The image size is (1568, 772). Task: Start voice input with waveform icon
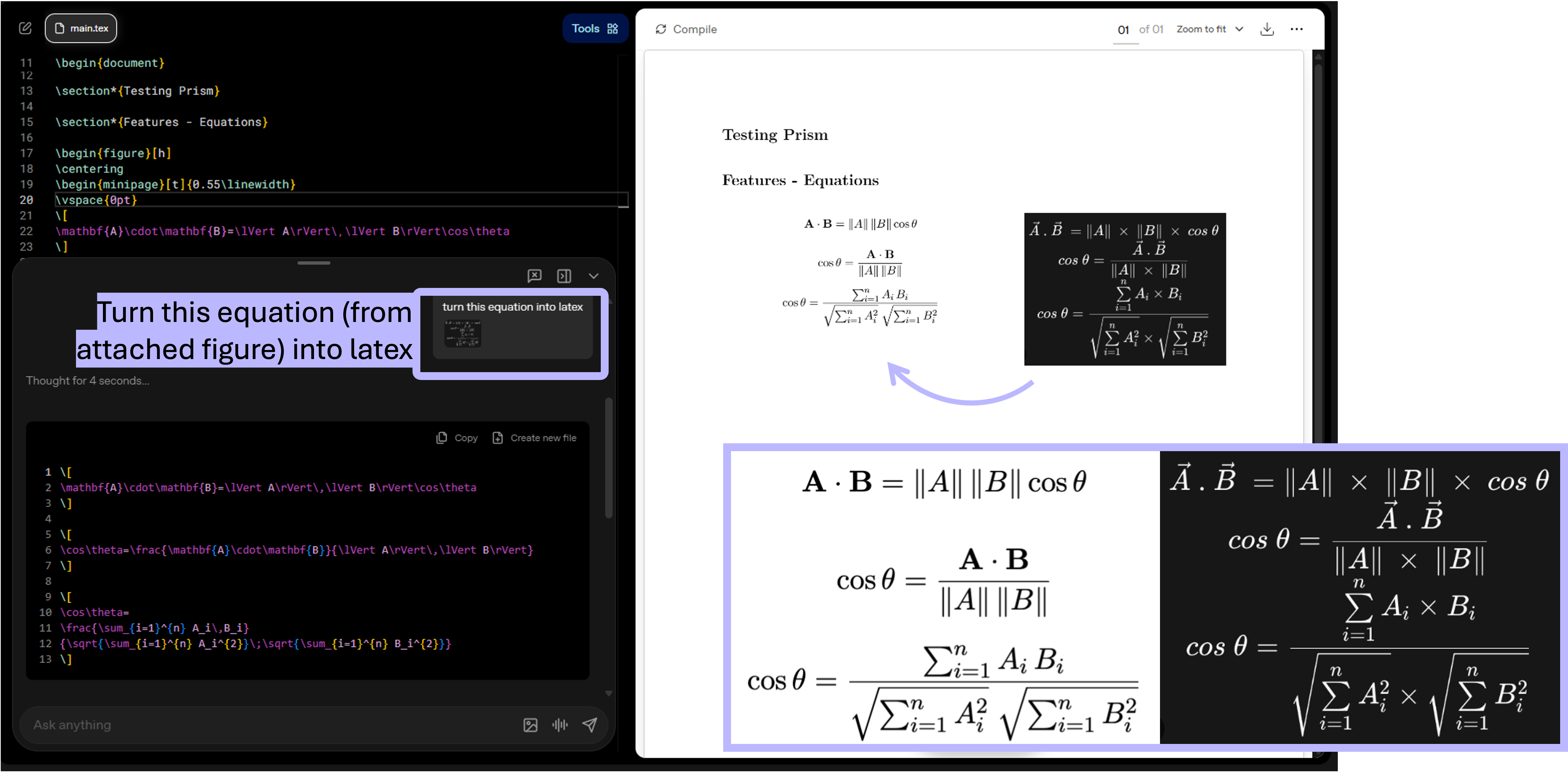(x=560, y=724)
